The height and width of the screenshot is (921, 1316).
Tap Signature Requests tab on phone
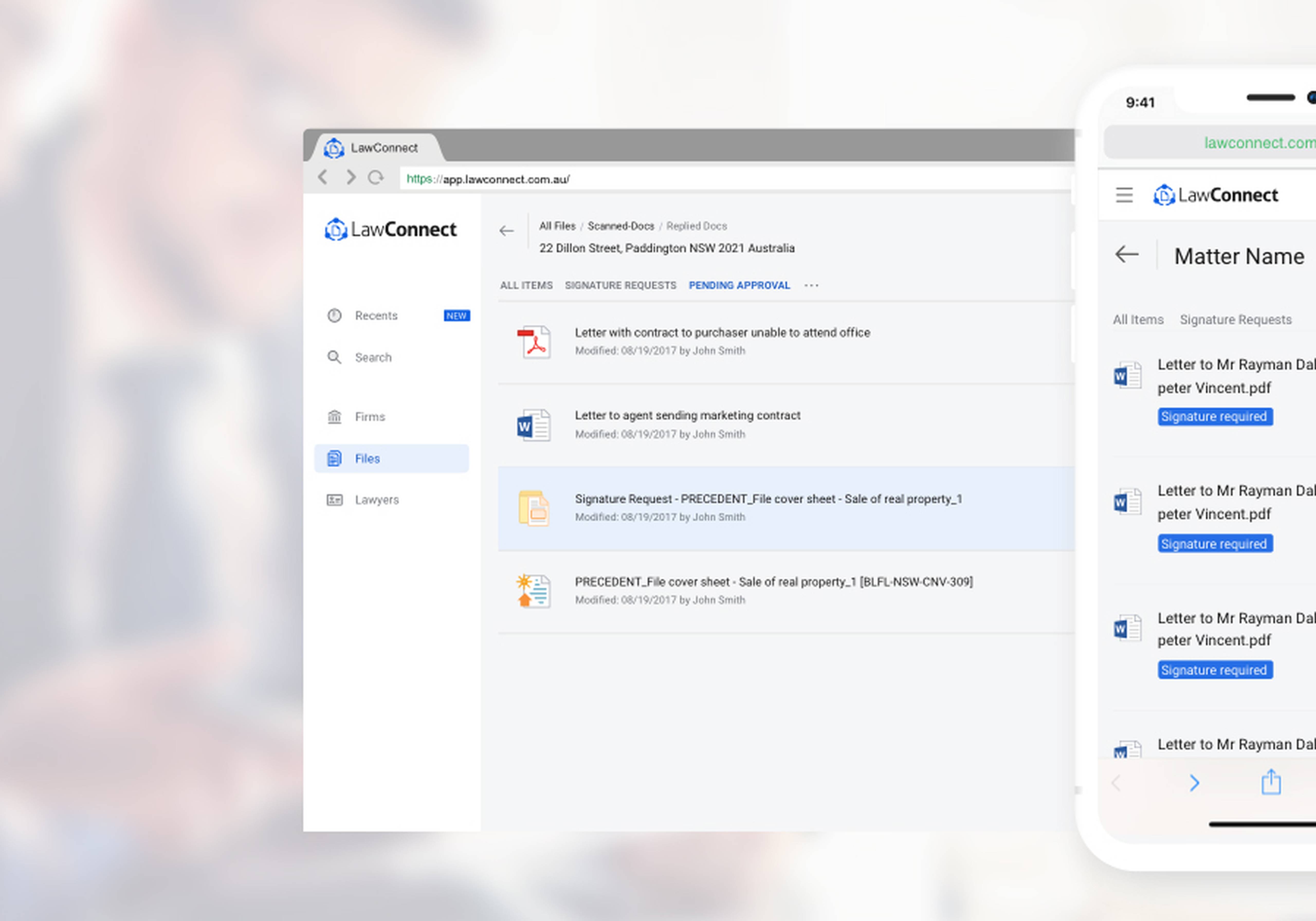click(1236, 320)
